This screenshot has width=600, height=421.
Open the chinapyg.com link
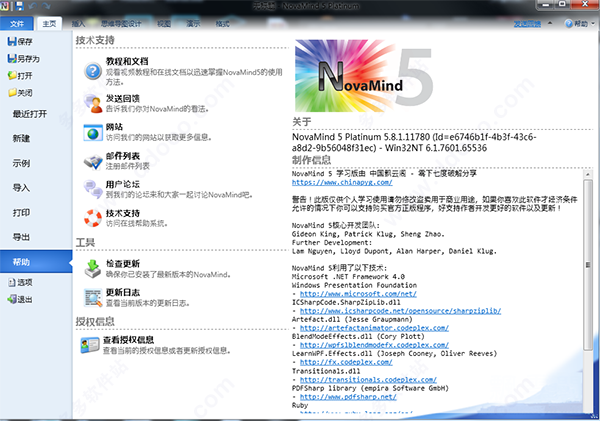coord(342,182)
